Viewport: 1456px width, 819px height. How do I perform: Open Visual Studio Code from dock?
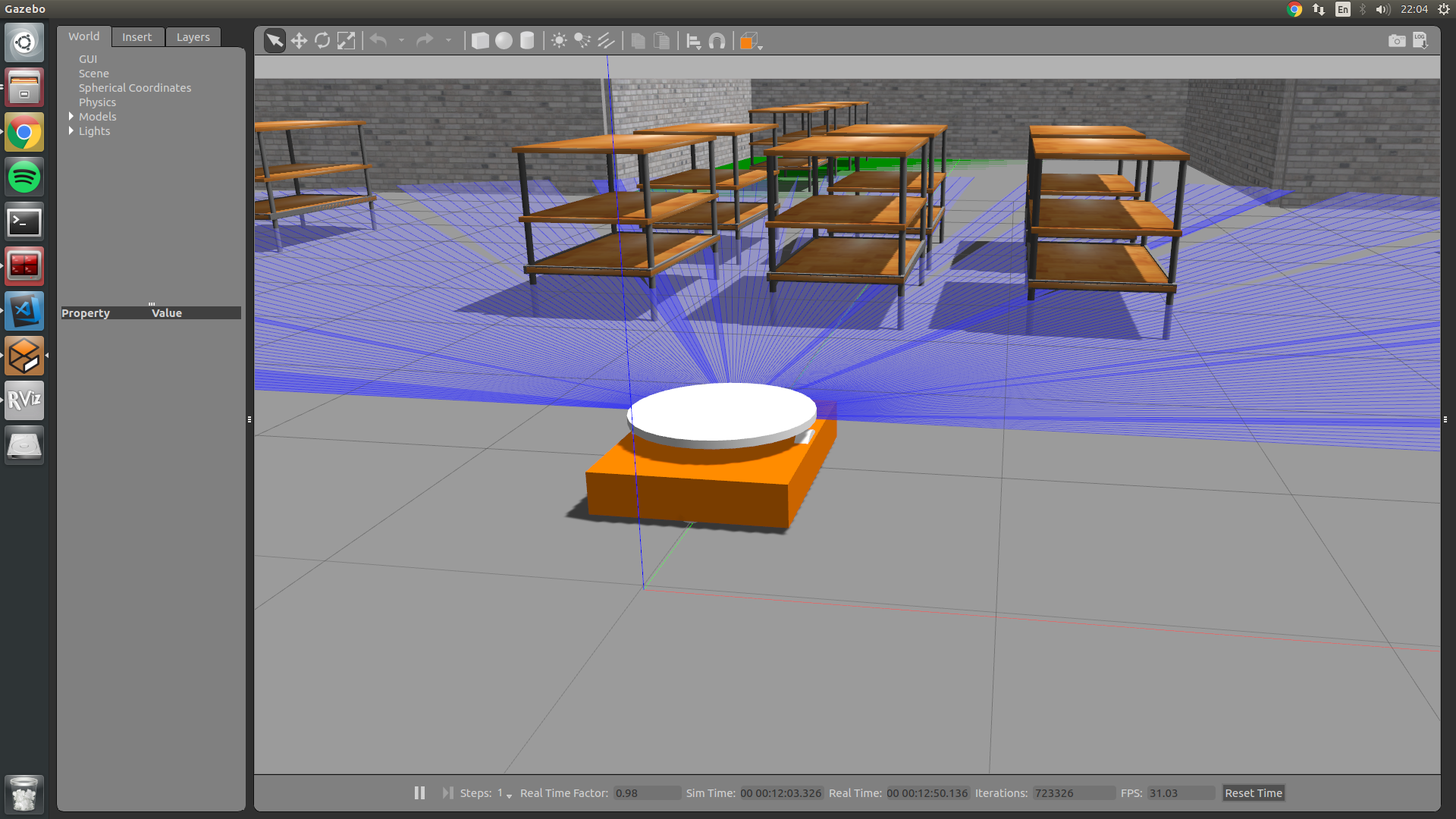[x=24, y=311]
